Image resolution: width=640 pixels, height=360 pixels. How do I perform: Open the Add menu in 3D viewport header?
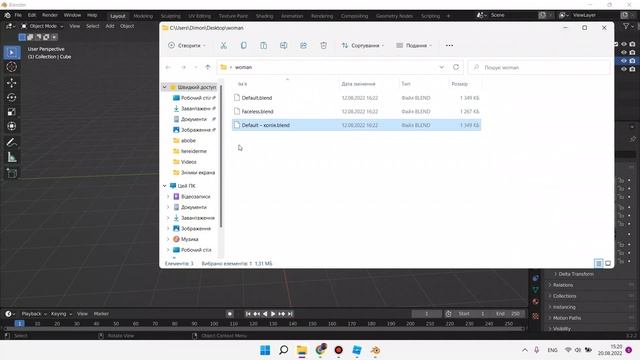pos(110,26)
